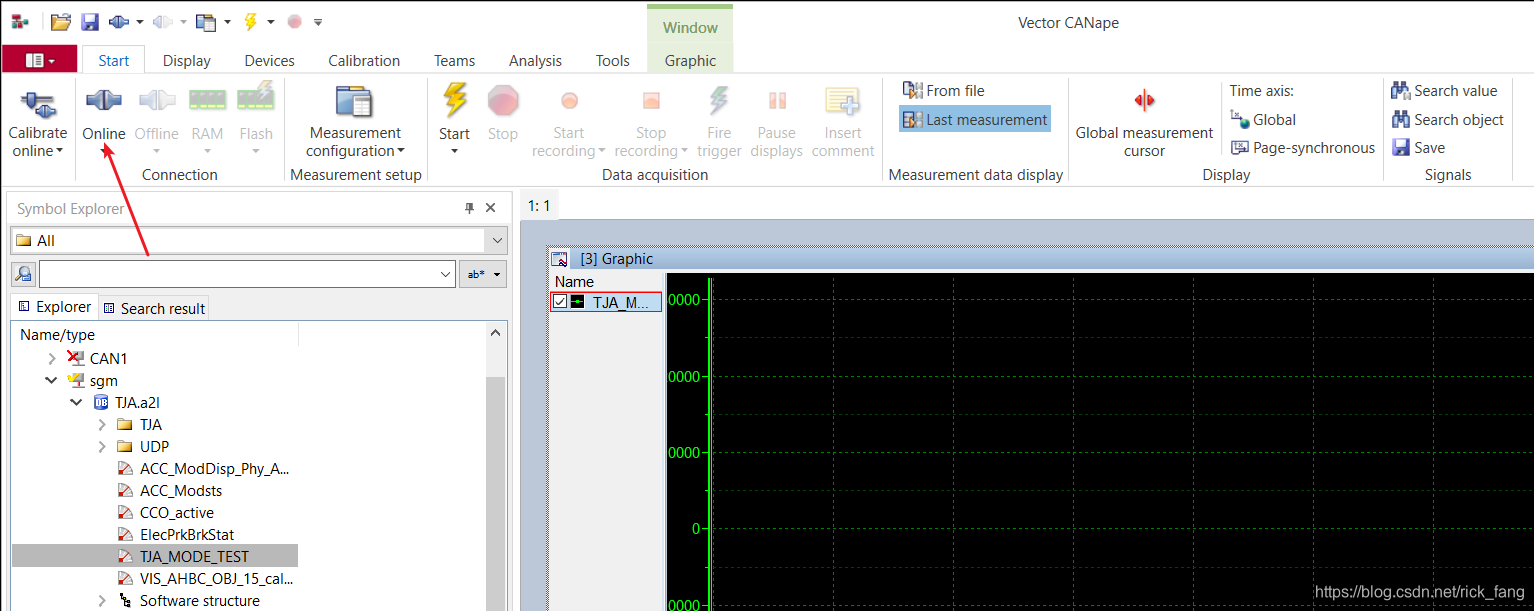Switch to Search result tab in Symbol Explorer

coord(154,308)
